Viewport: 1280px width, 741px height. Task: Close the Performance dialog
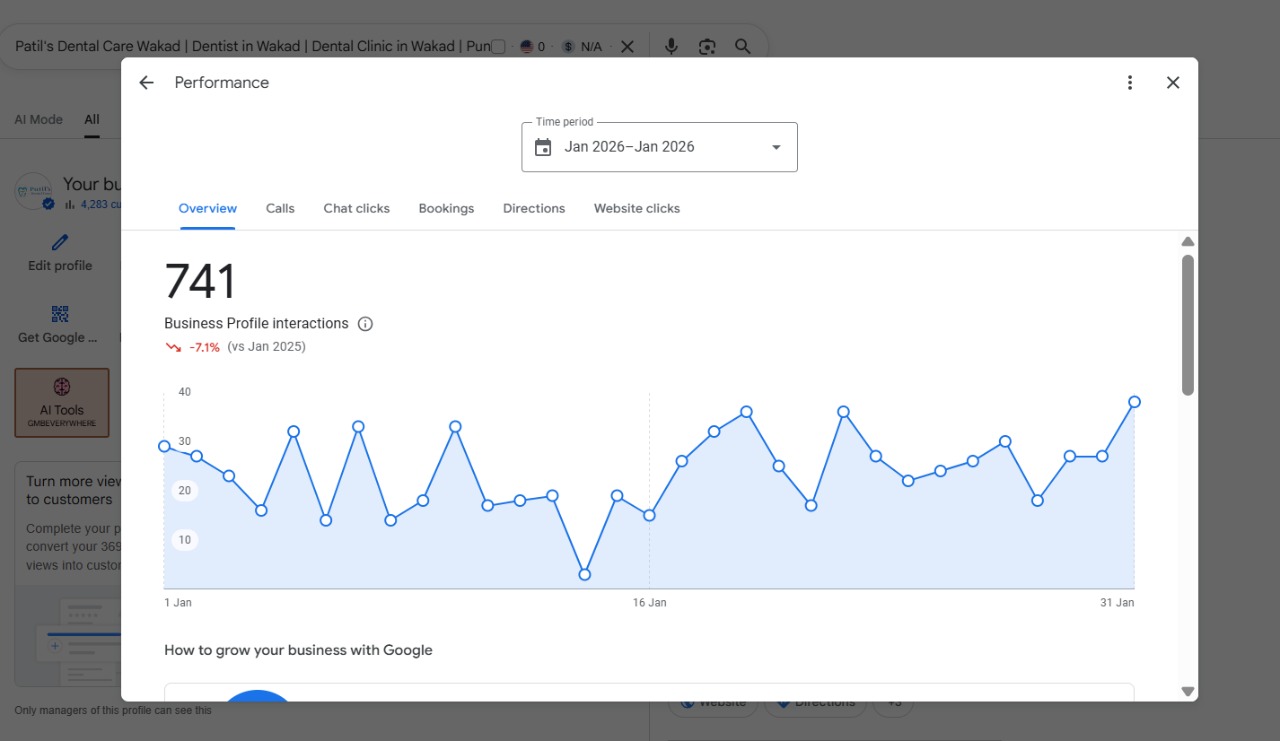(x=1173, y=83)
